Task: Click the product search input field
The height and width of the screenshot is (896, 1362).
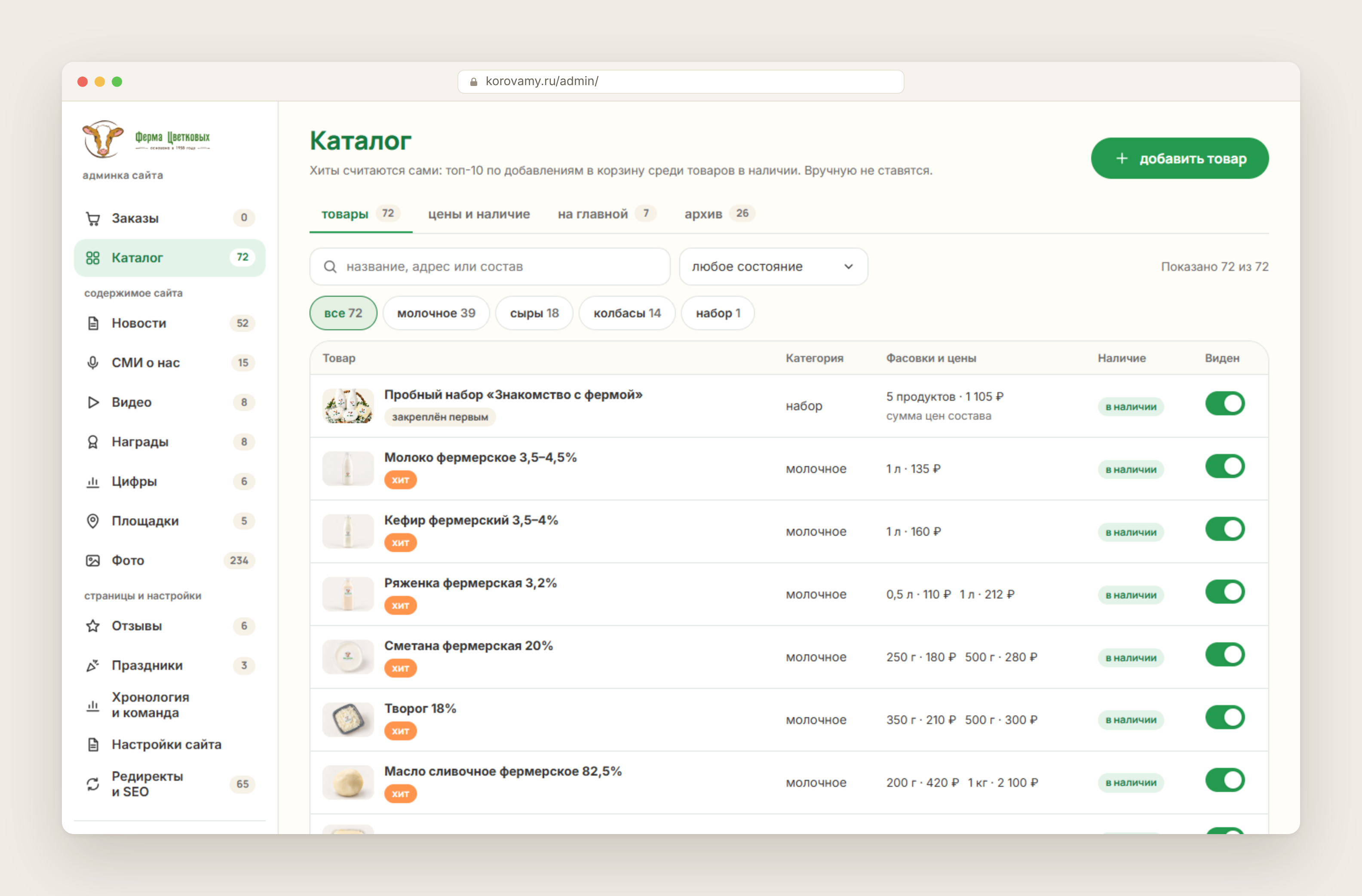Action: [x=490, y=267]
